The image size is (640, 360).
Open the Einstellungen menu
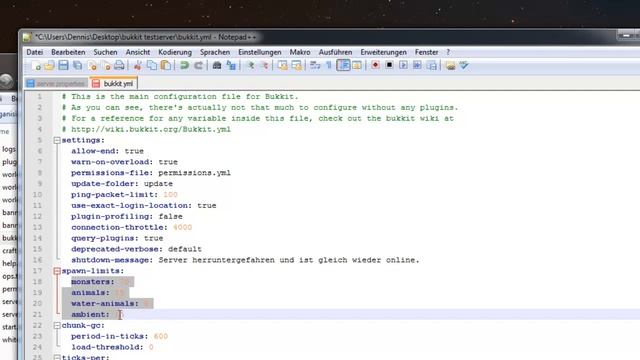pos(260,52)
